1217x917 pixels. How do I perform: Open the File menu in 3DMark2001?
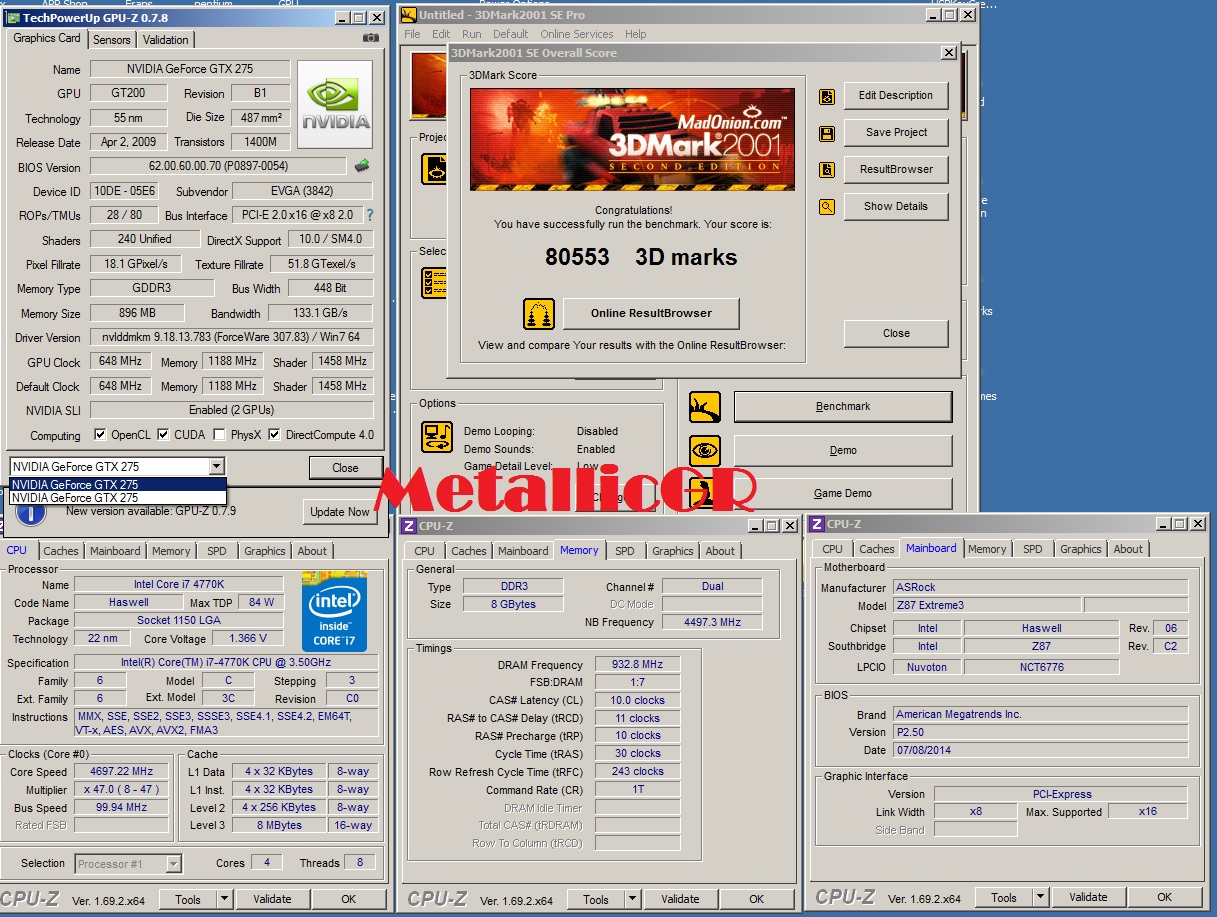click(x=413, y=34)
